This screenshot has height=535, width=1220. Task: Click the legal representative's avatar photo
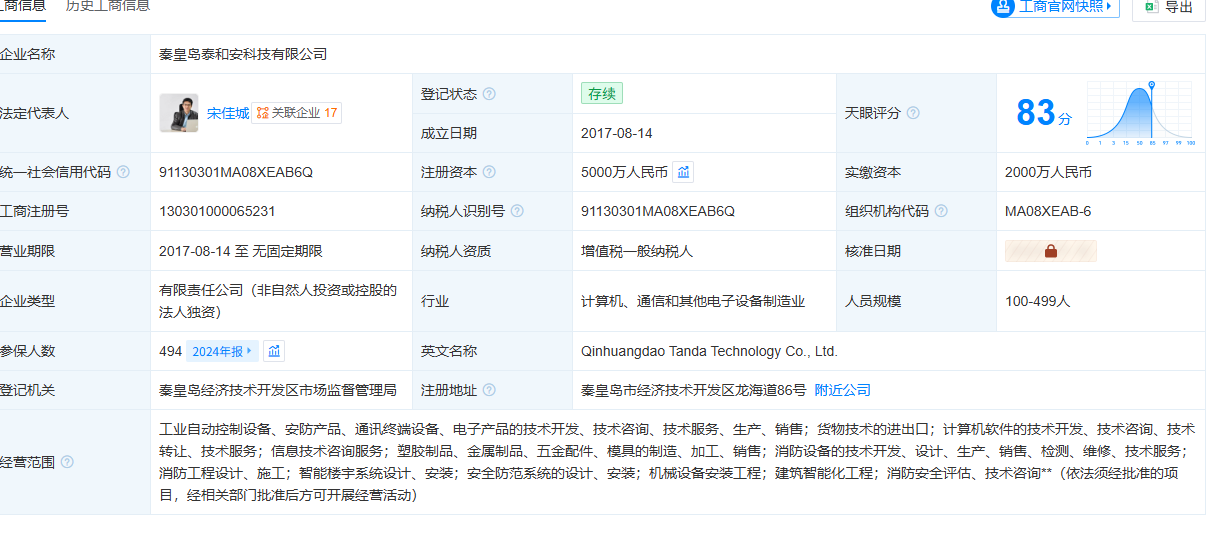coord(179,113)
